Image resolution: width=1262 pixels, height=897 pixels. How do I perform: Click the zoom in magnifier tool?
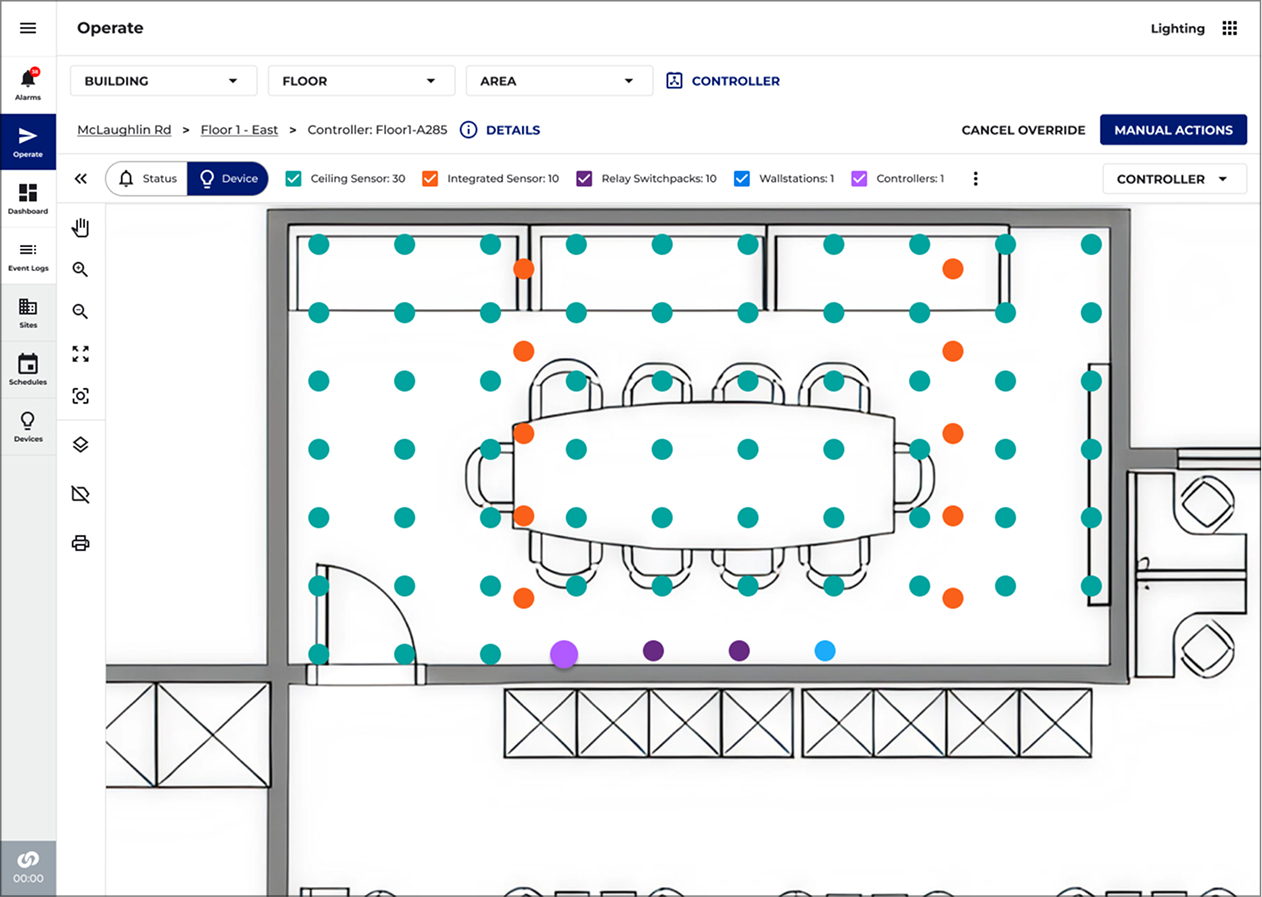(x=81, y=270)
